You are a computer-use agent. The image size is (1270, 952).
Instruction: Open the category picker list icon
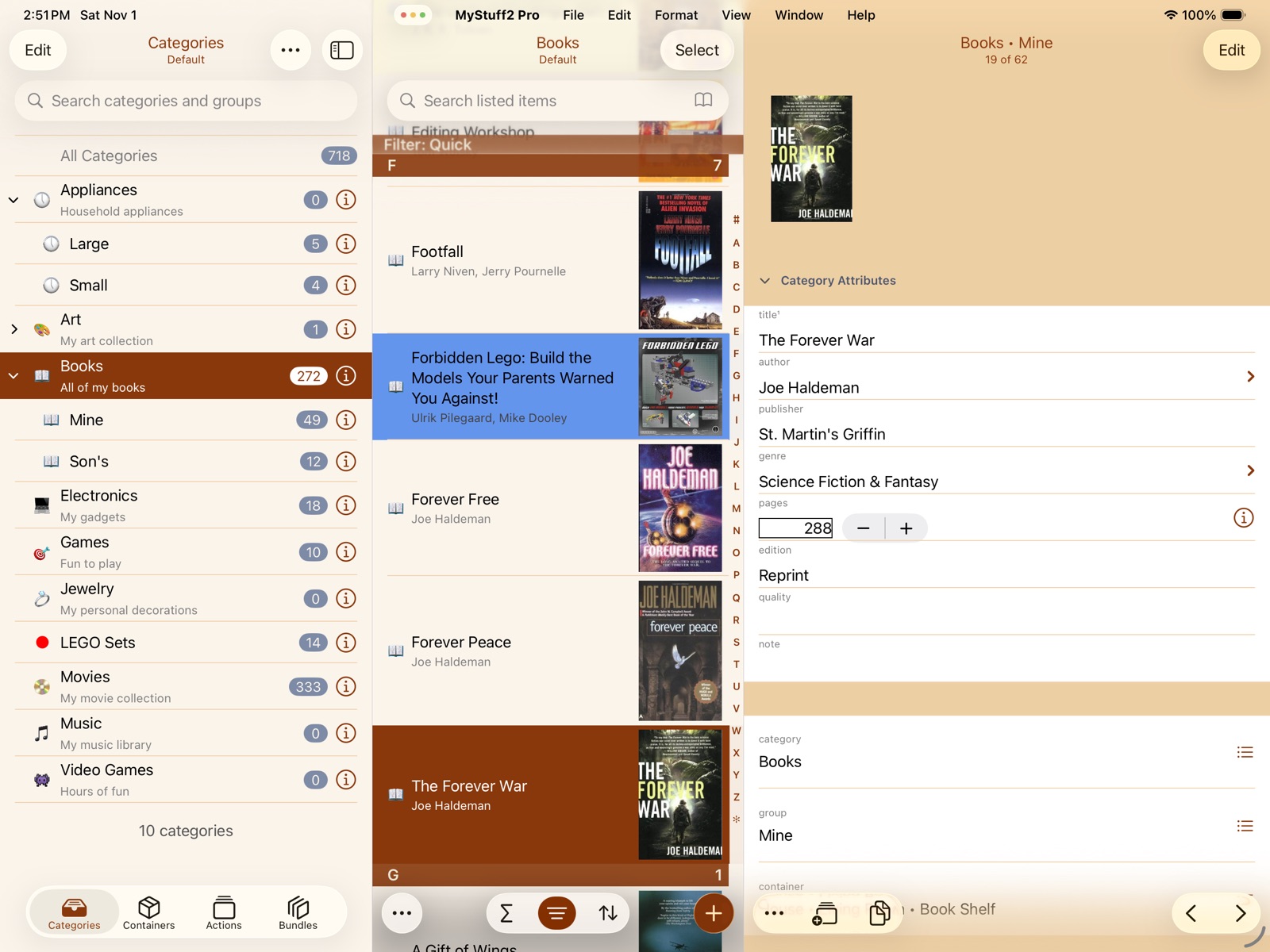pos(1245,752)
